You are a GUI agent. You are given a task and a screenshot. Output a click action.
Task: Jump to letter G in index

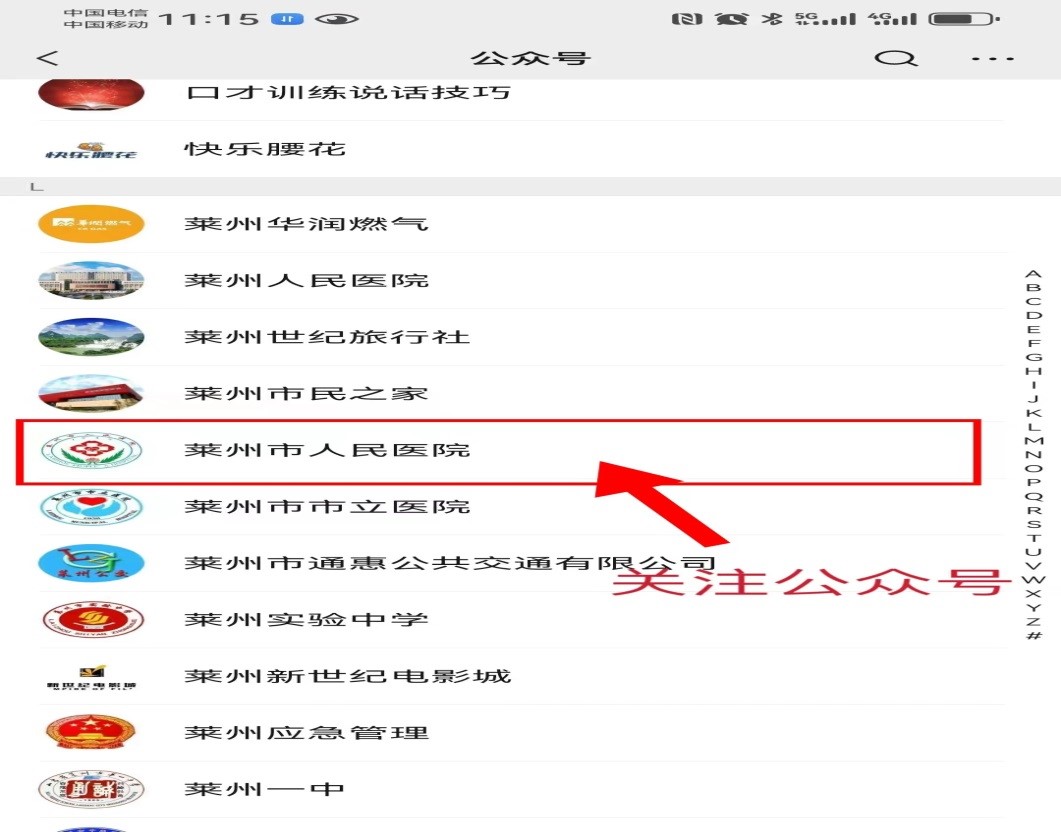tap(1033, 357)
